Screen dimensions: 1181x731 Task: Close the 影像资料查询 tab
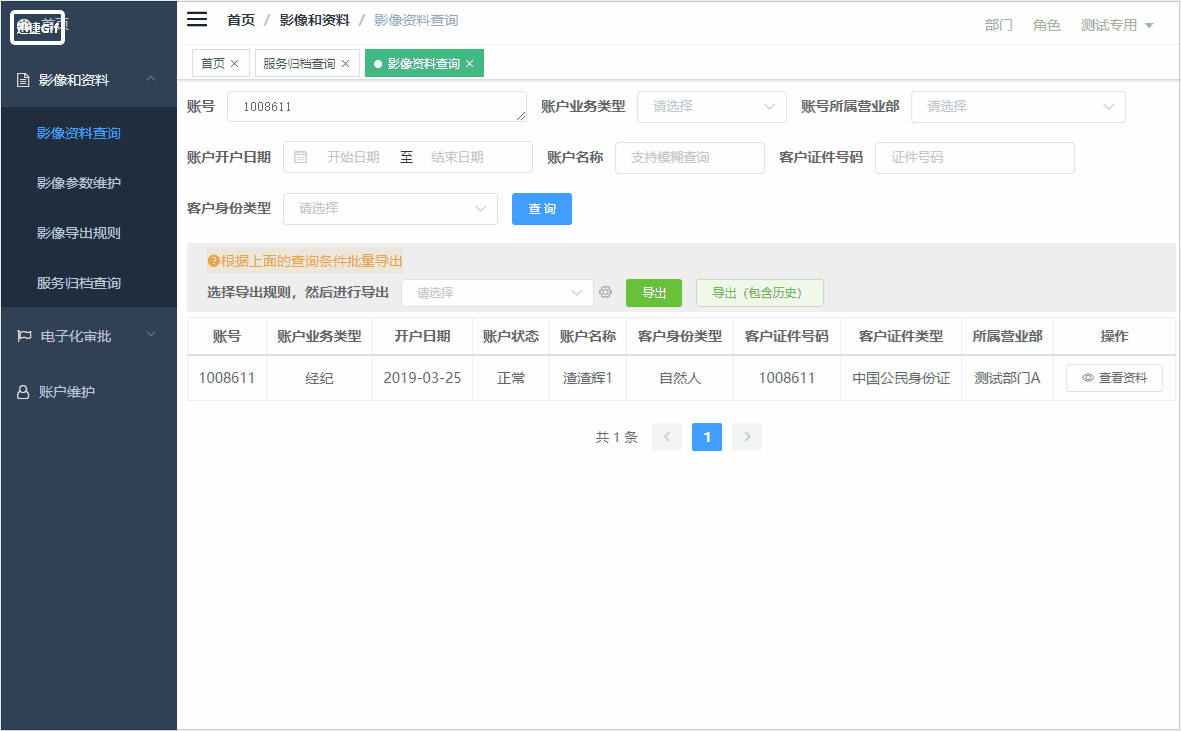click(469, 63)
